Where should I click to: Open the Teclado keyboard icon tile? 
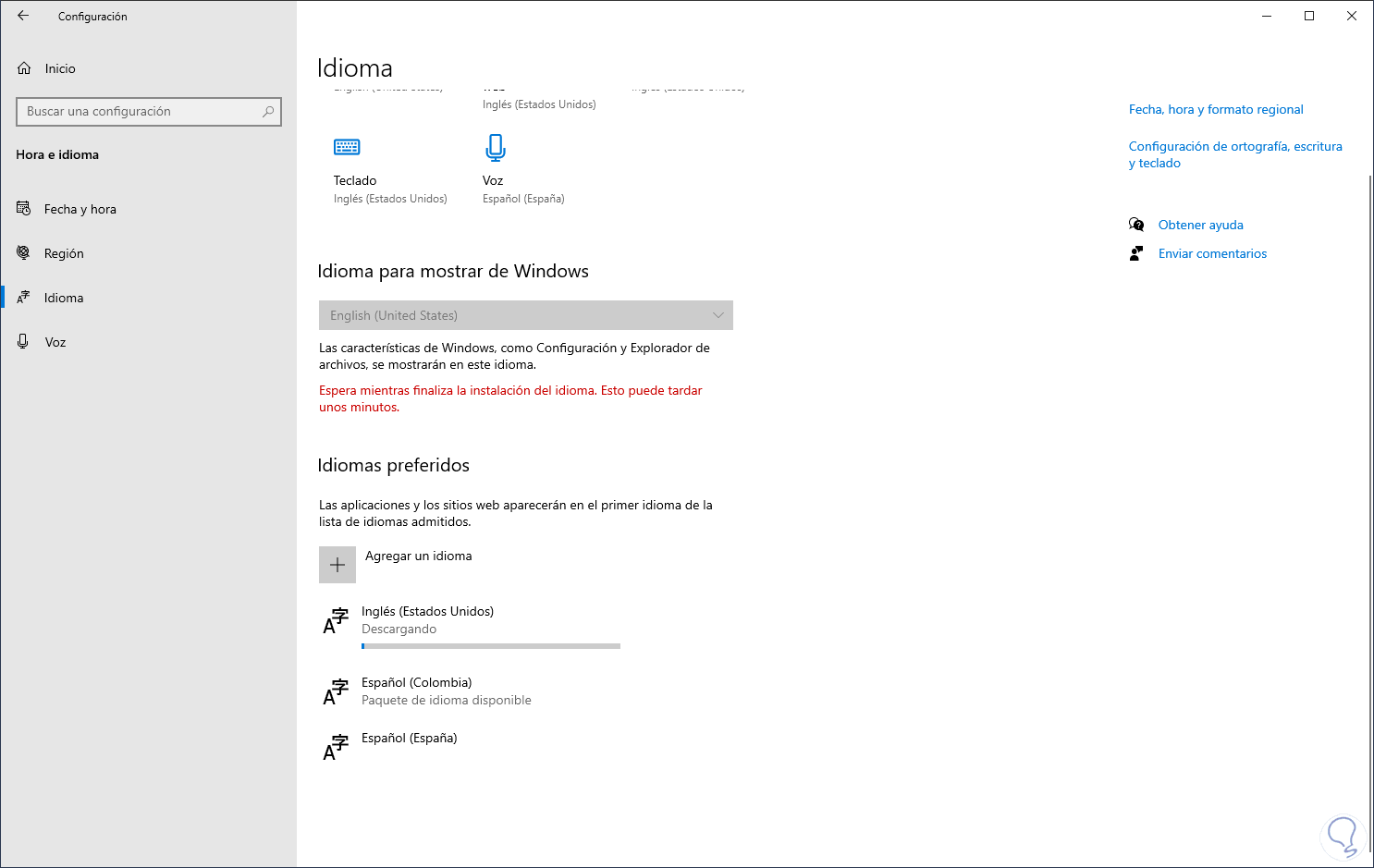(x=347, y=147)
